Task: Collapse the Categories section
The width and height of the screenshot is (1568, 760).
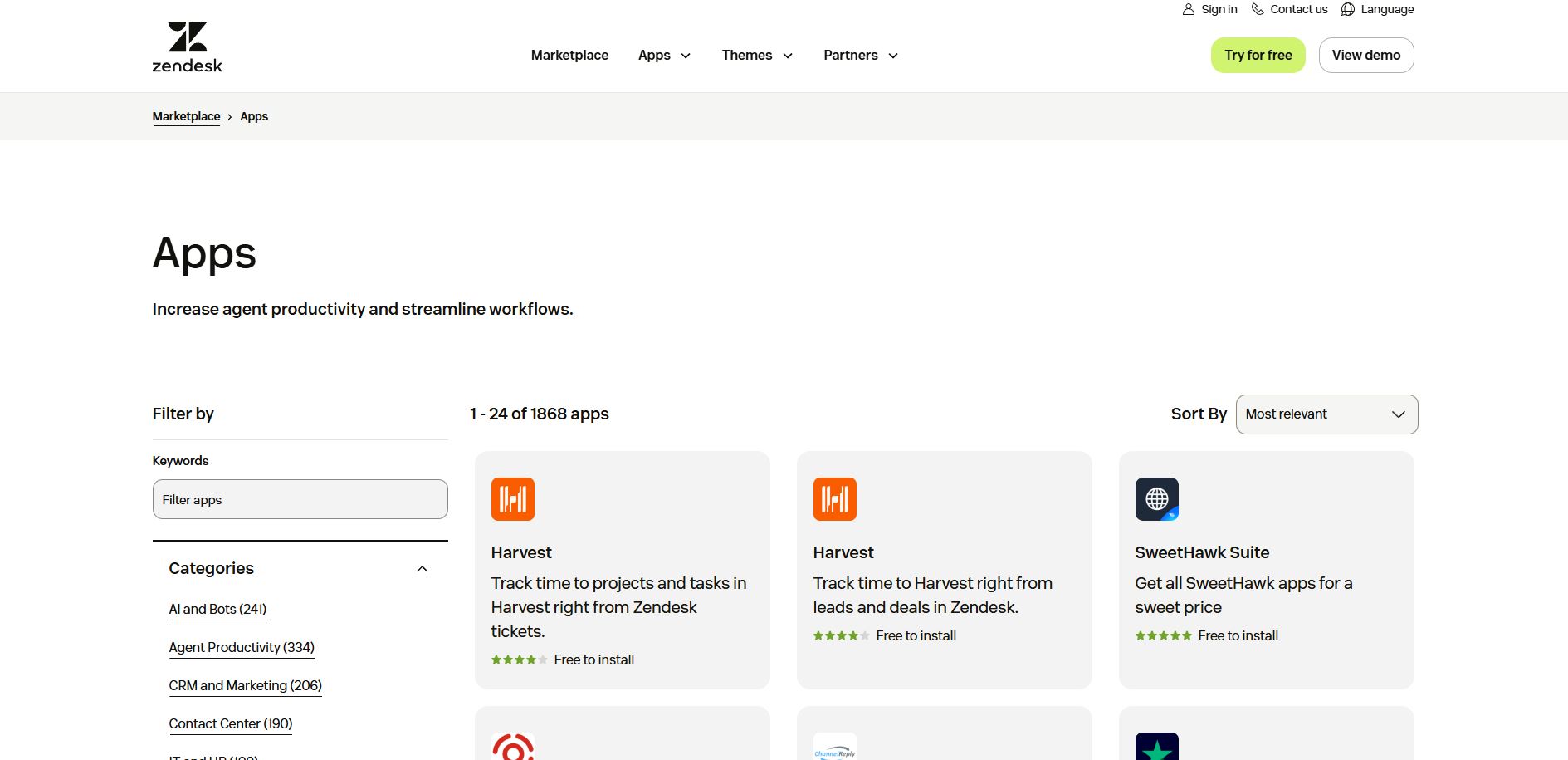Action: click(422, 569)
